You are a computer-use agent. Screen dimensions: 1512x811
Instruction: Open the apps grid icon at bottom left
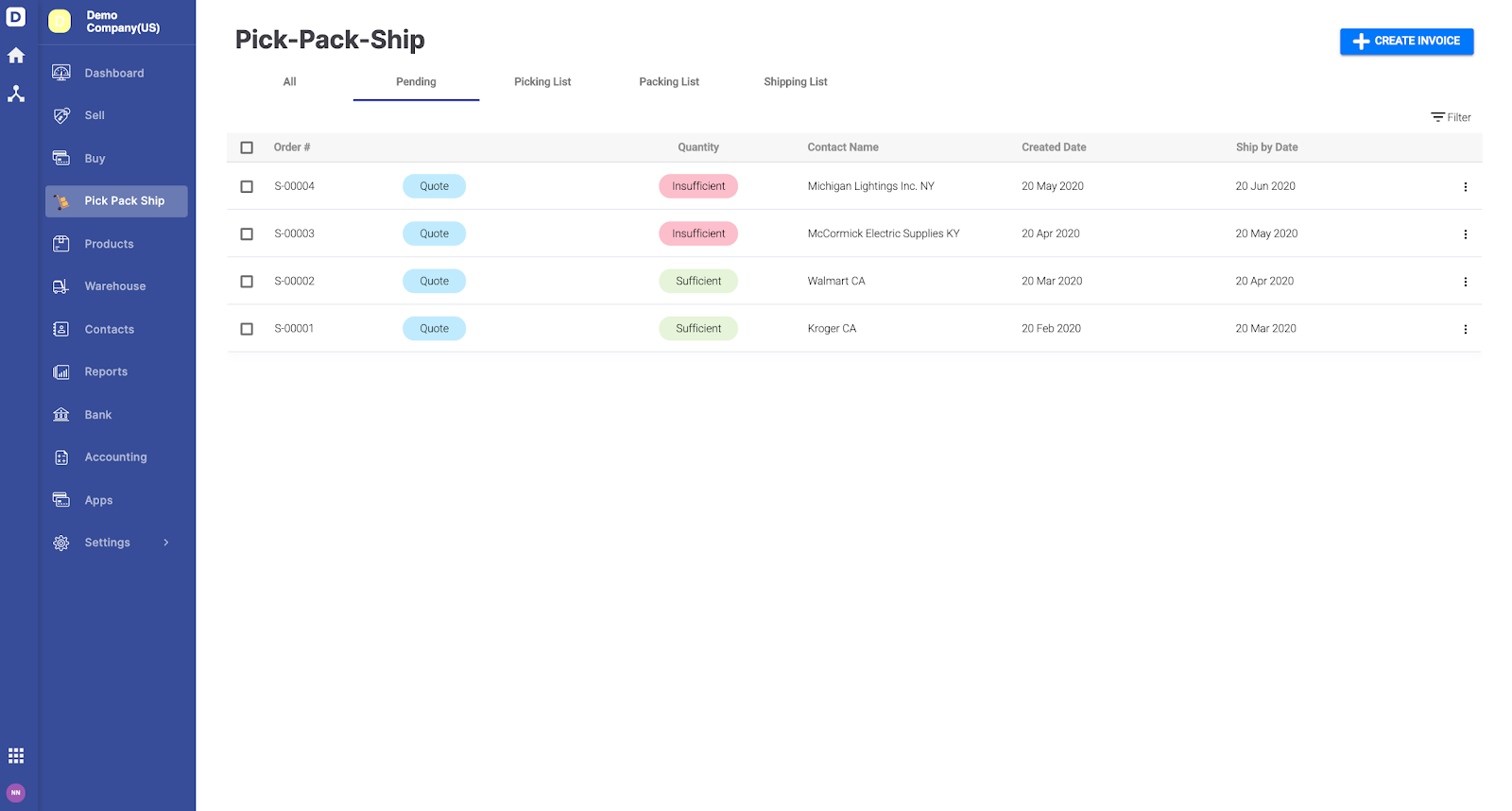16,755
